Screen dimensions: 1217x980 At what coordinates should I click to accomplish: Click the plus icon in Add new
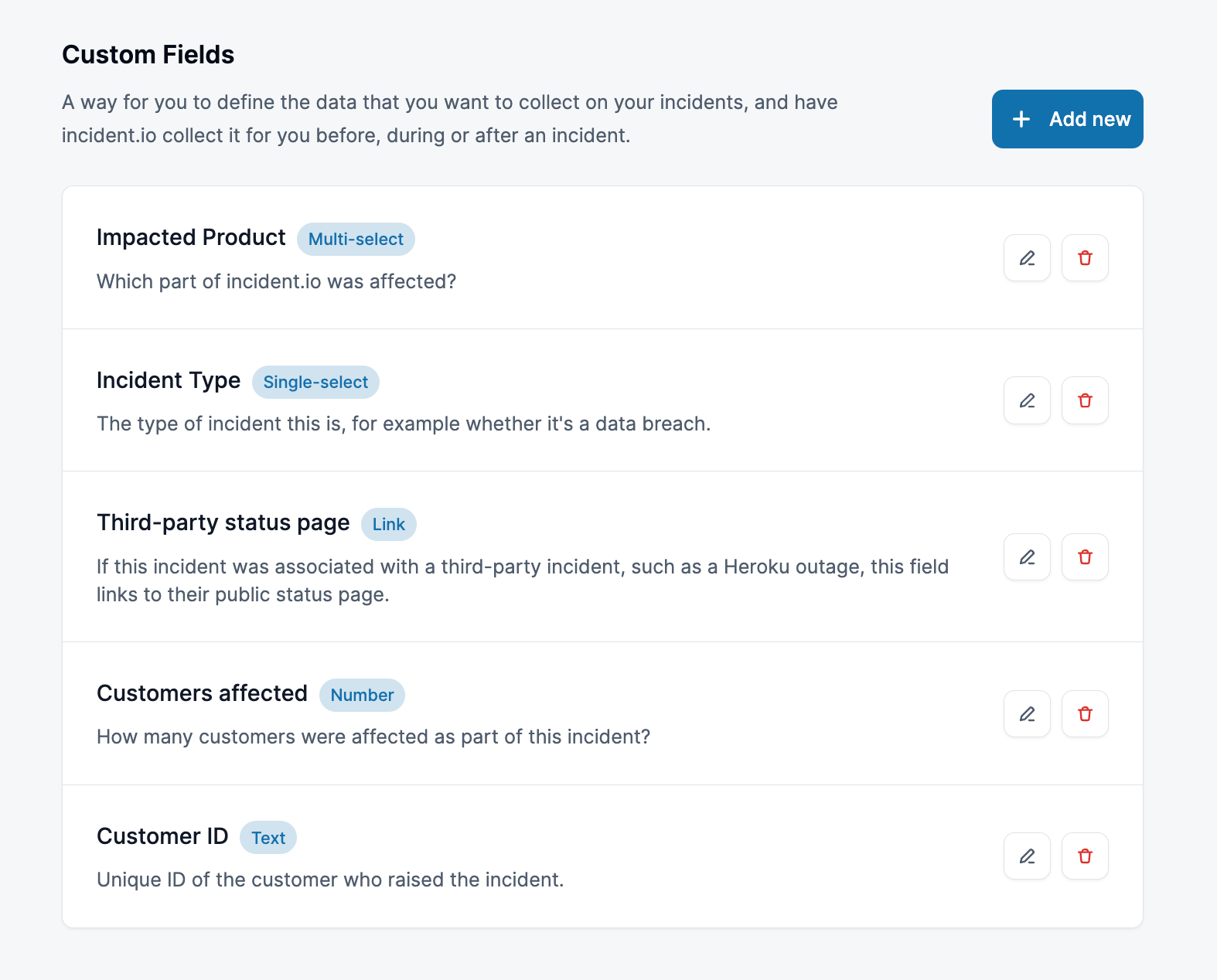pyautogui.click(x=1021, y=119)
